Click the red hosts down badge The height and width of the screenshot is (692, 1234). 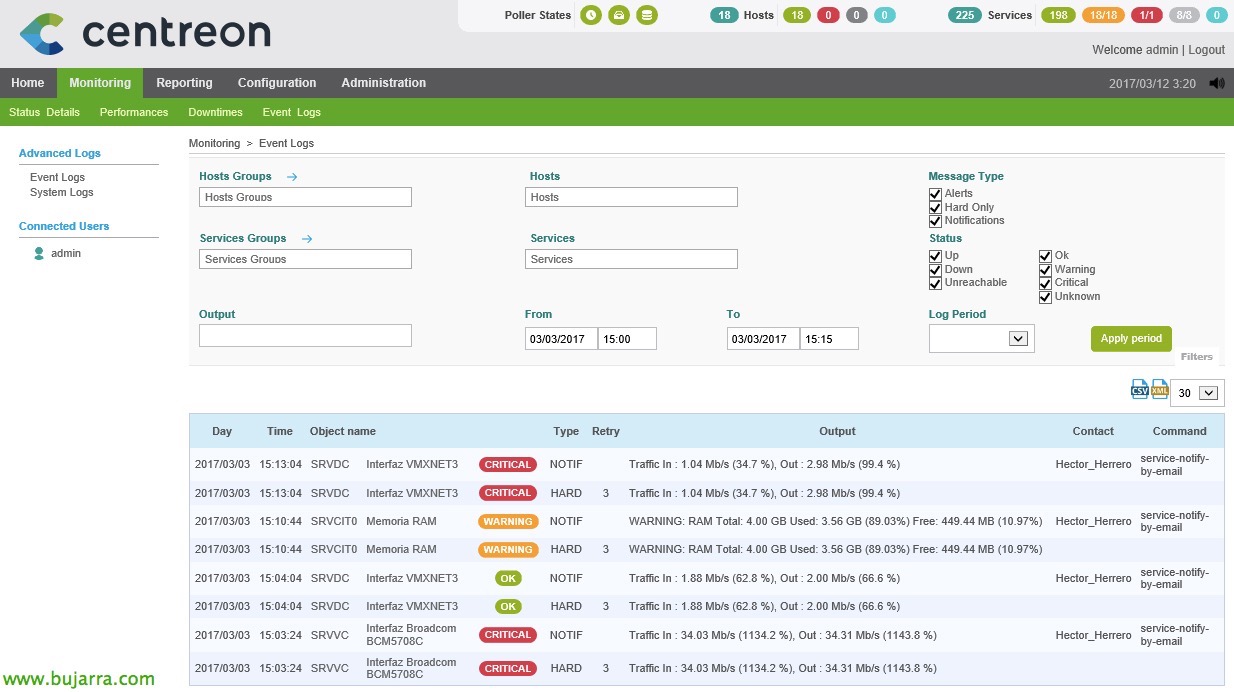(828, 15)
